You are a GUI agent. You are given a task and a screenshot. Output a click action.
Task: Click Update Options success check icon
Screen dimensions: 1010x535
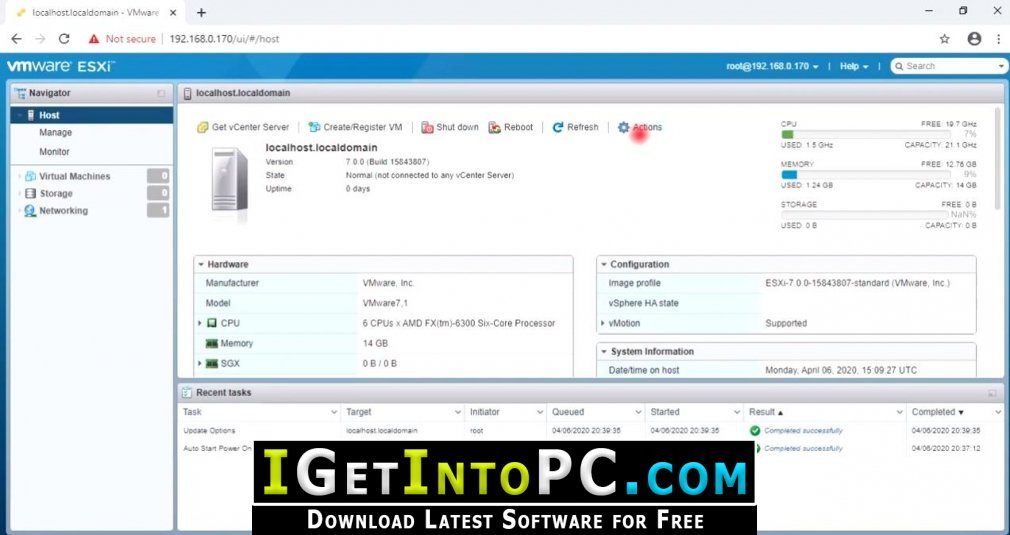(755, 431)
